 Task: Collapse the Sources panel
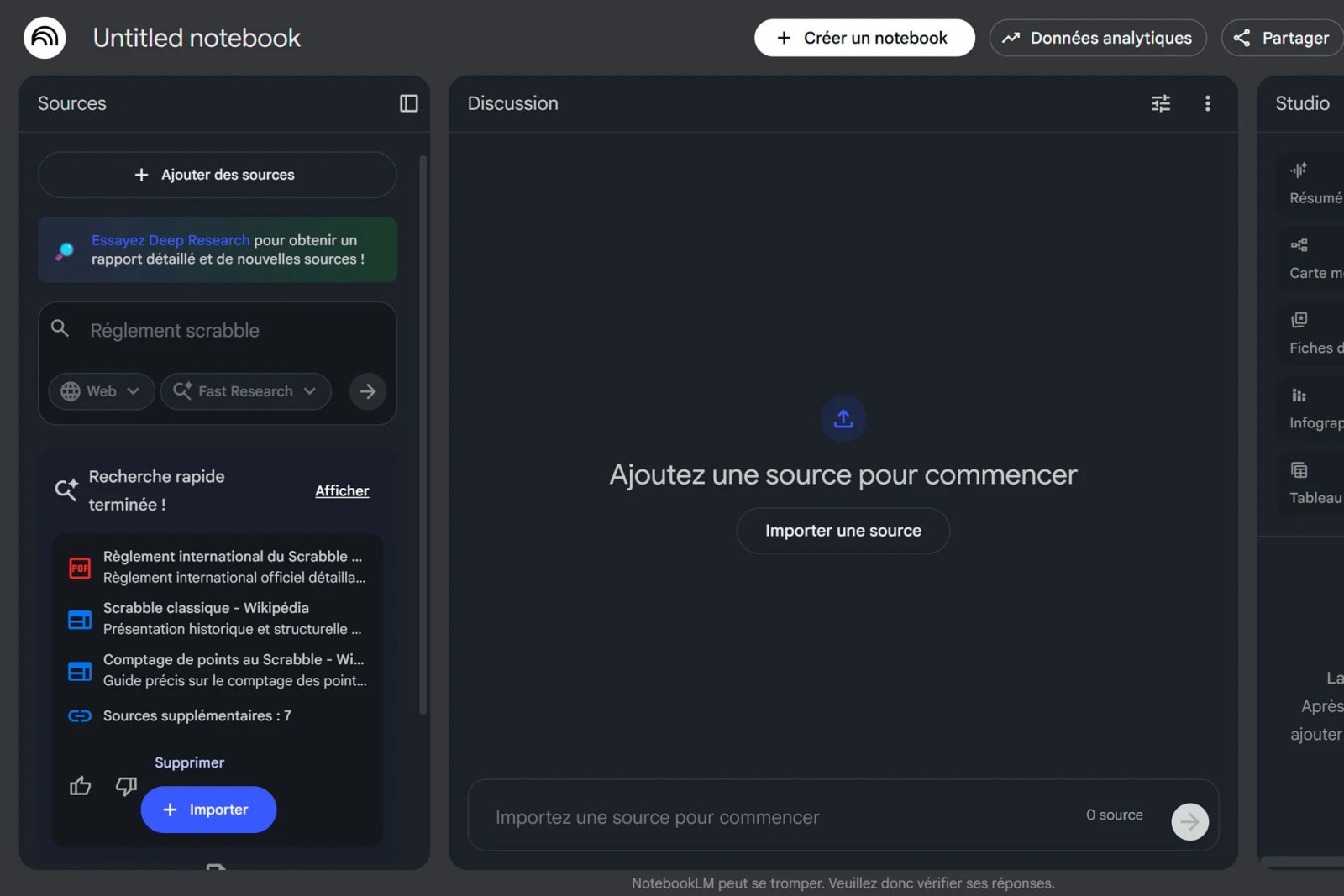pyautogui.click(x=408, y=103)
